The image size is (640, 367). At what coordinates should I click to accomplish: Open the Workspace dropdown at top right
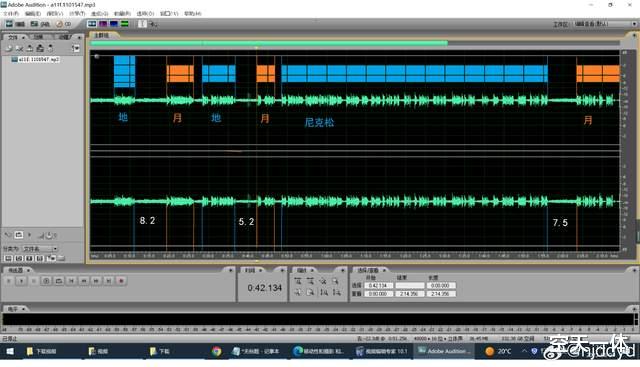[x=605, y=24]
